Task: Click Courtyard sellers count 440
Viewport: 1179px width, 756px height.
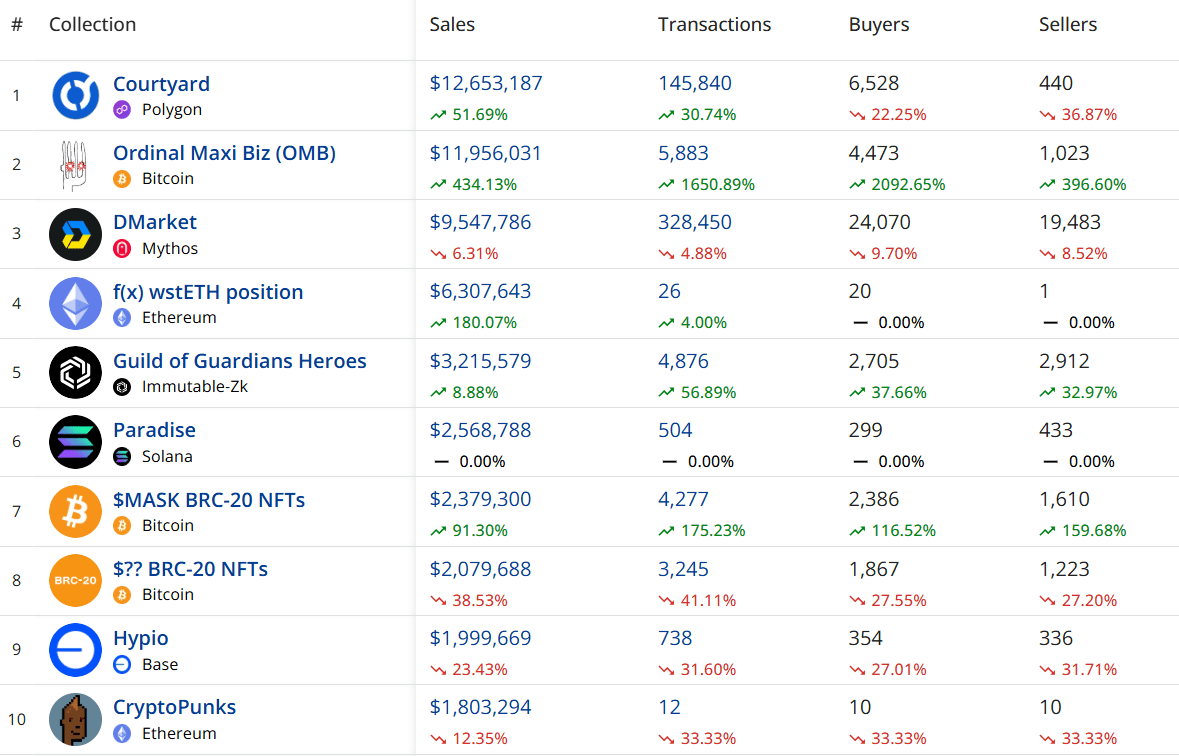Action: point(1056,83)
